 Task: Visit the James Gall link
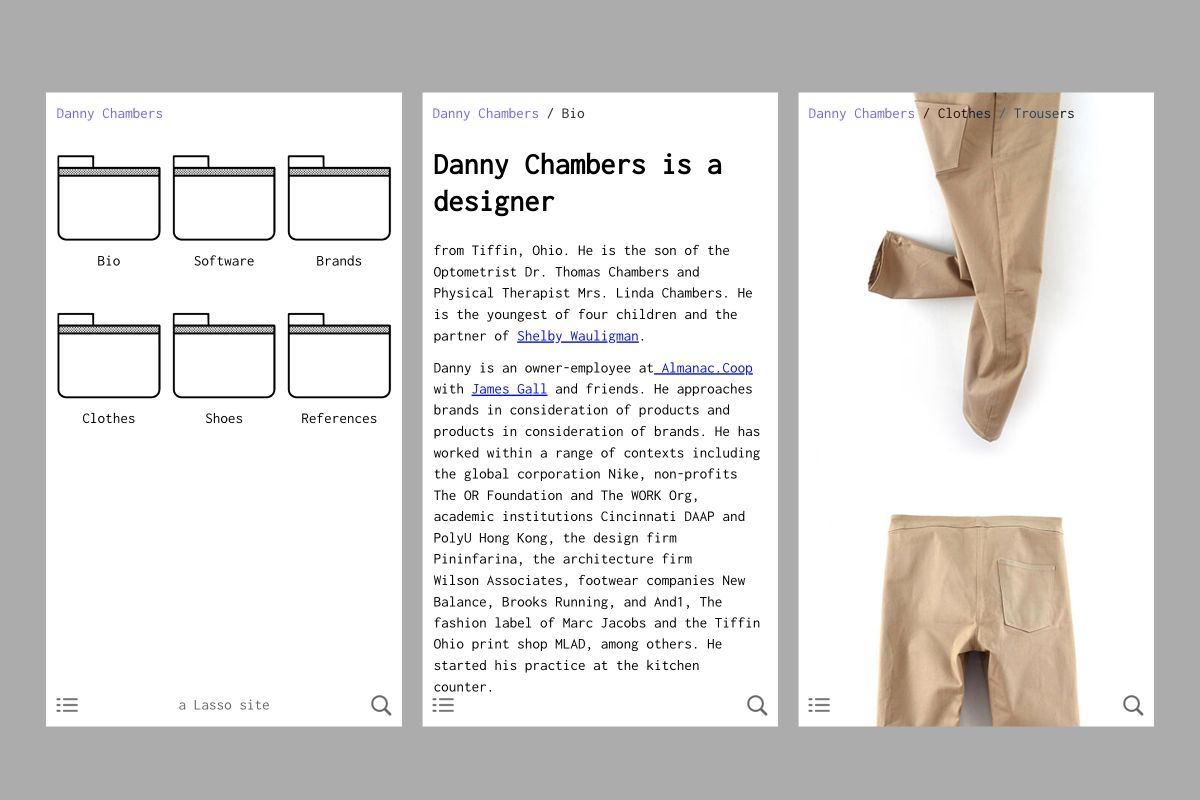coord(509,389)
